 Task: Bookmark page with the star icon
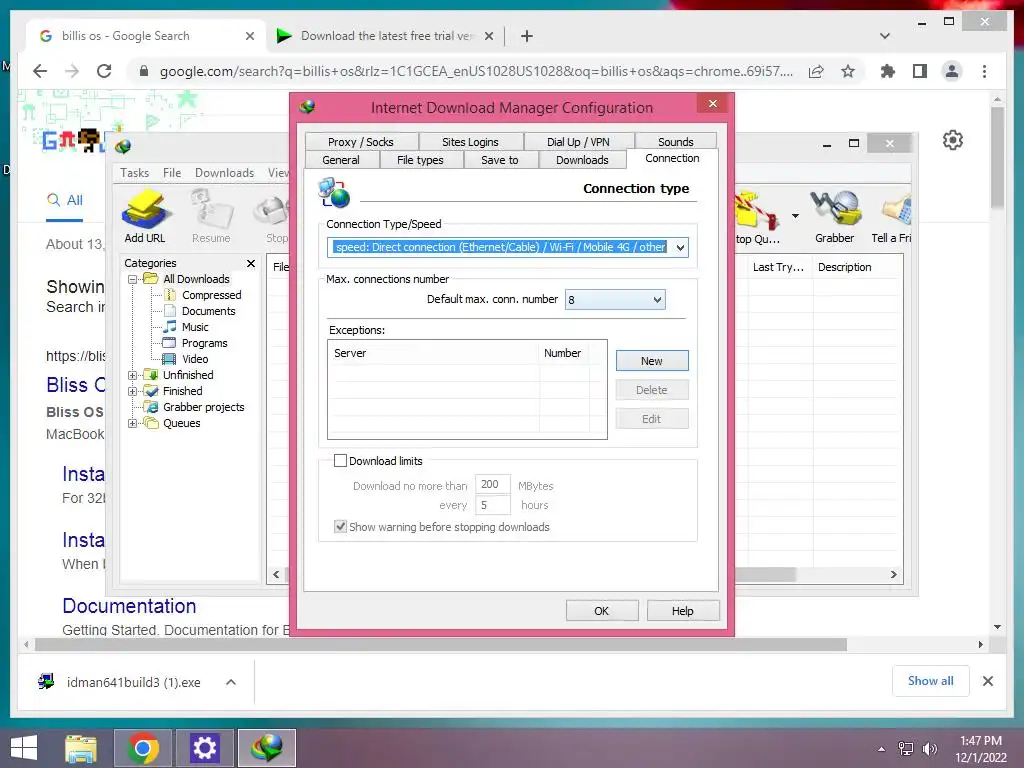coord(848,71)
